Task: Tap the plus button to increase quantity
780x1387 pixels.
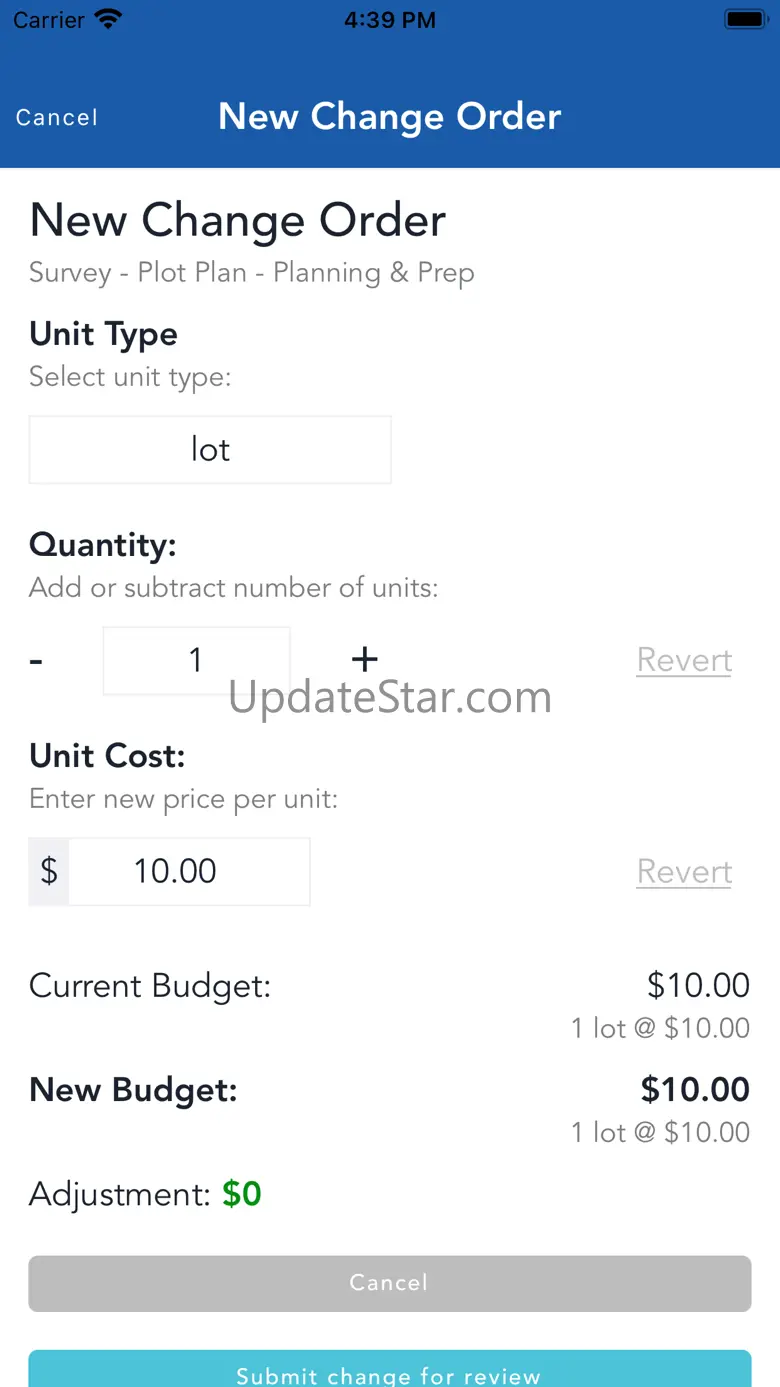Action: [365, 659]
